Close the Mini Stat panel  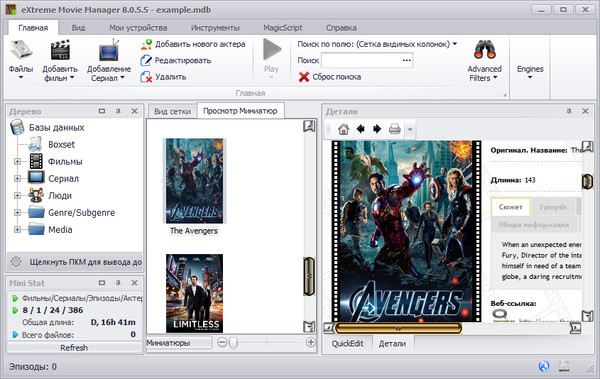pyautogui.click(x=134, y=283)
